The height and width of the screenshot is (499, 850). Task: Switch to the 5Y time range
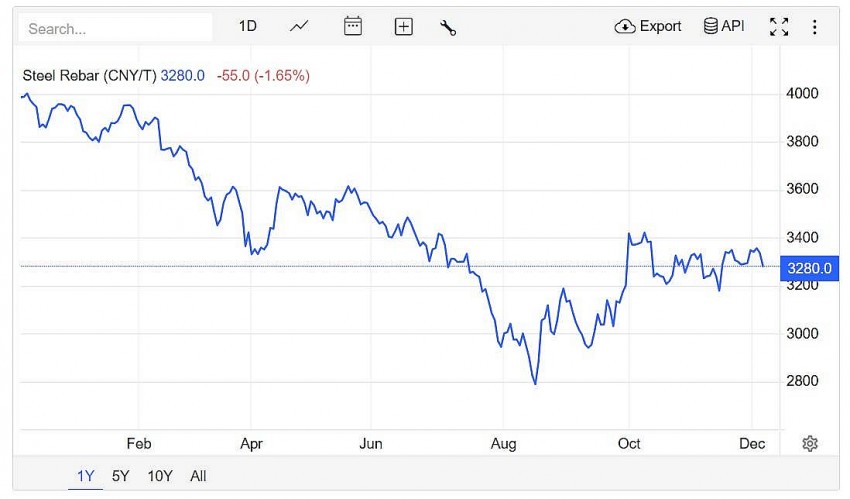point(121,476)
